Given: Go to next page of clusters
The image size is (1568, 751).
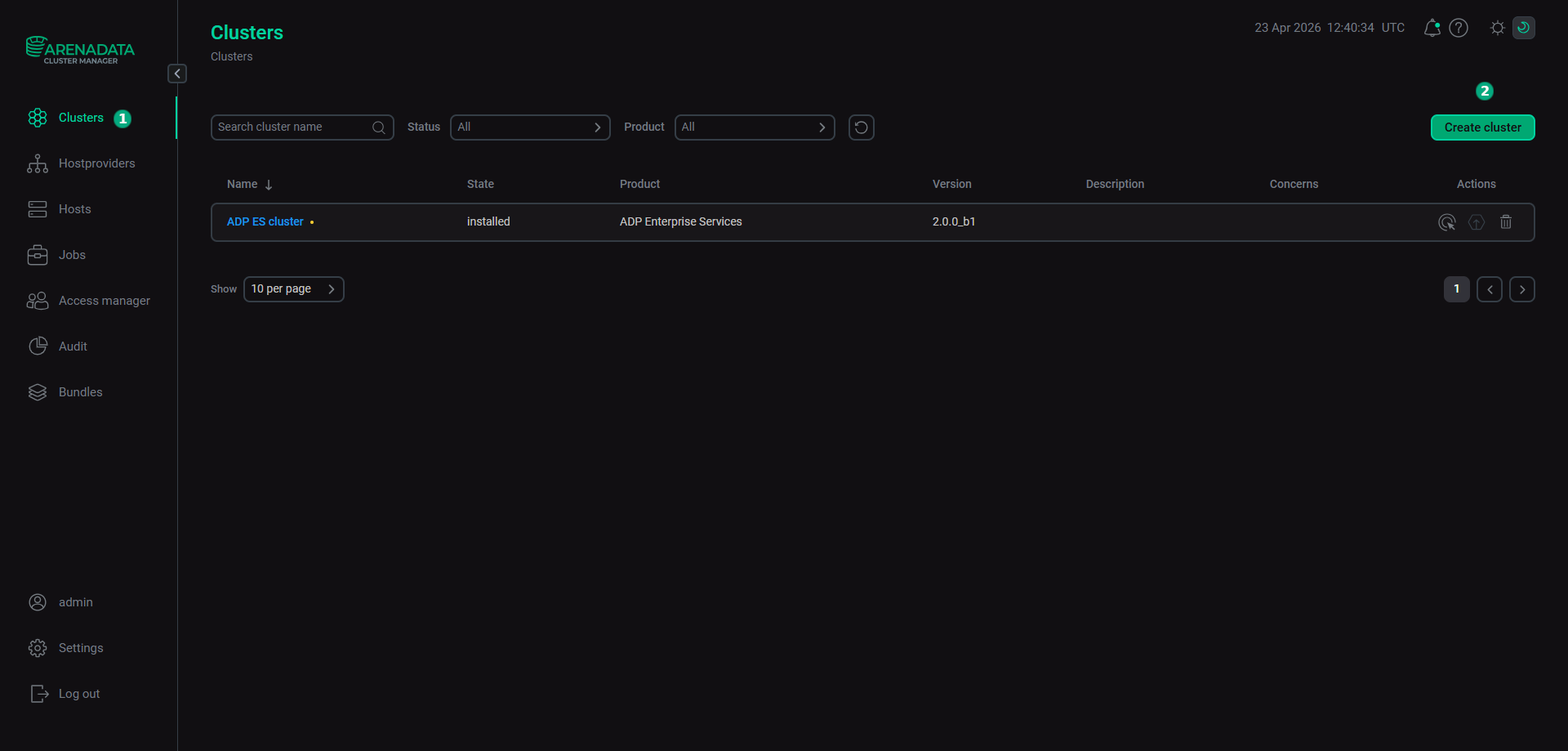Looking at the screenshot, I should pyautogui.click(x=1522, y=289).
